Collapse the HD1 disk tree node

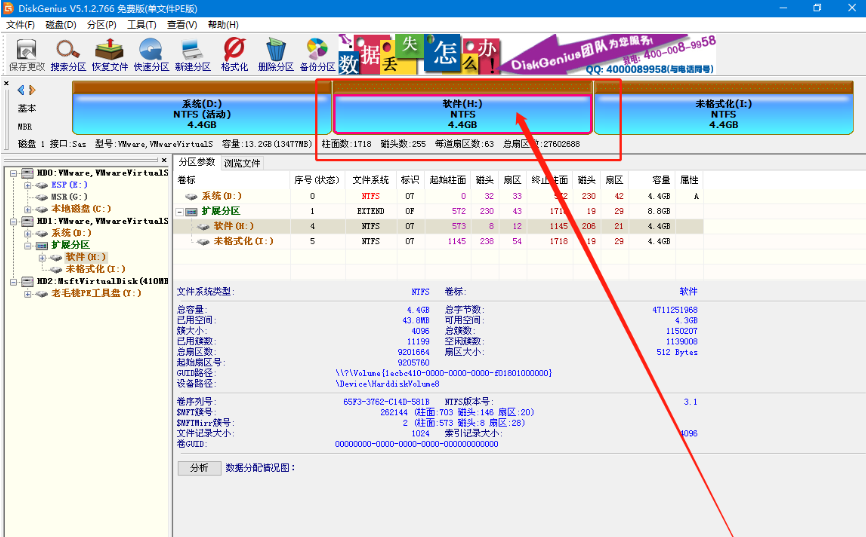13,221
